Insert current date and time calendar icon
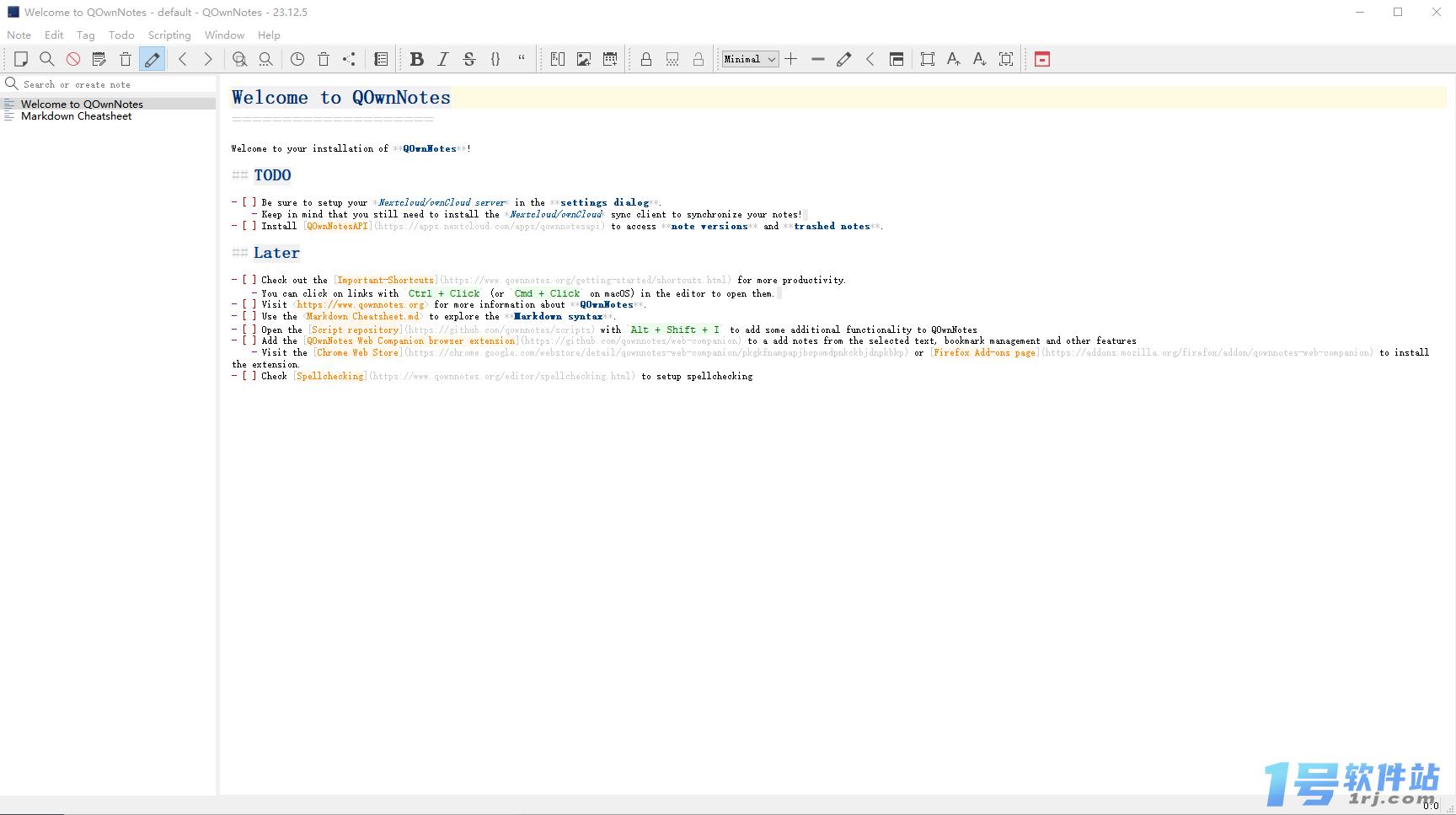Viewport: 1456px width, 815px height. [610, 59]
